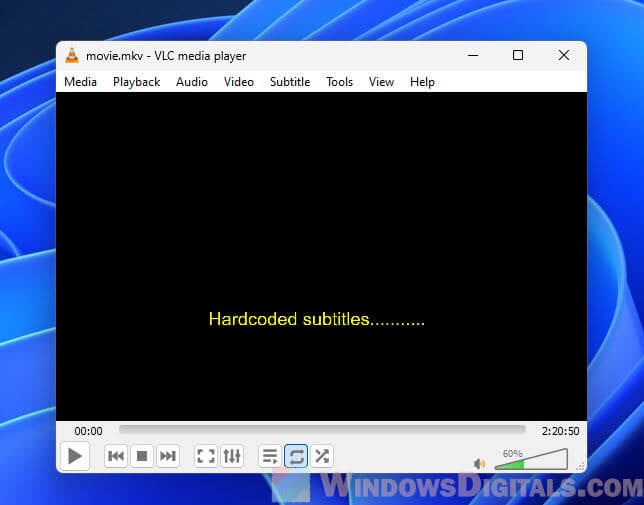Mute audio via the speaker icon

[479, 464]
